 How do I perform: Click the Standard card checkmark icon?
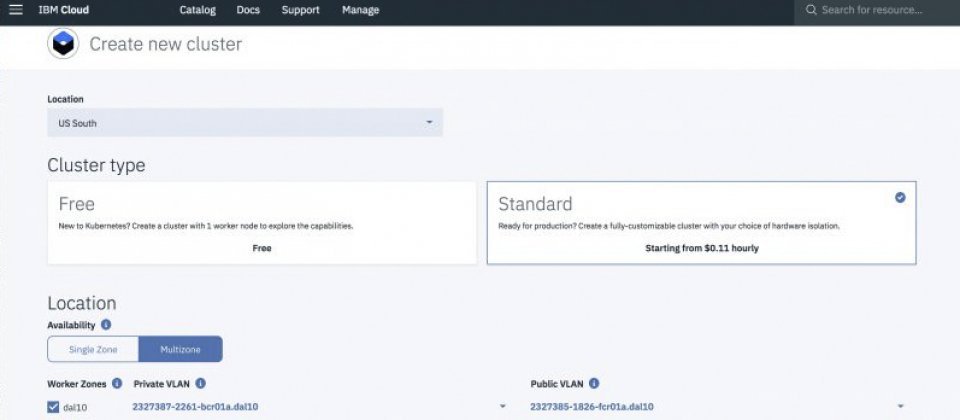point(900,197)
